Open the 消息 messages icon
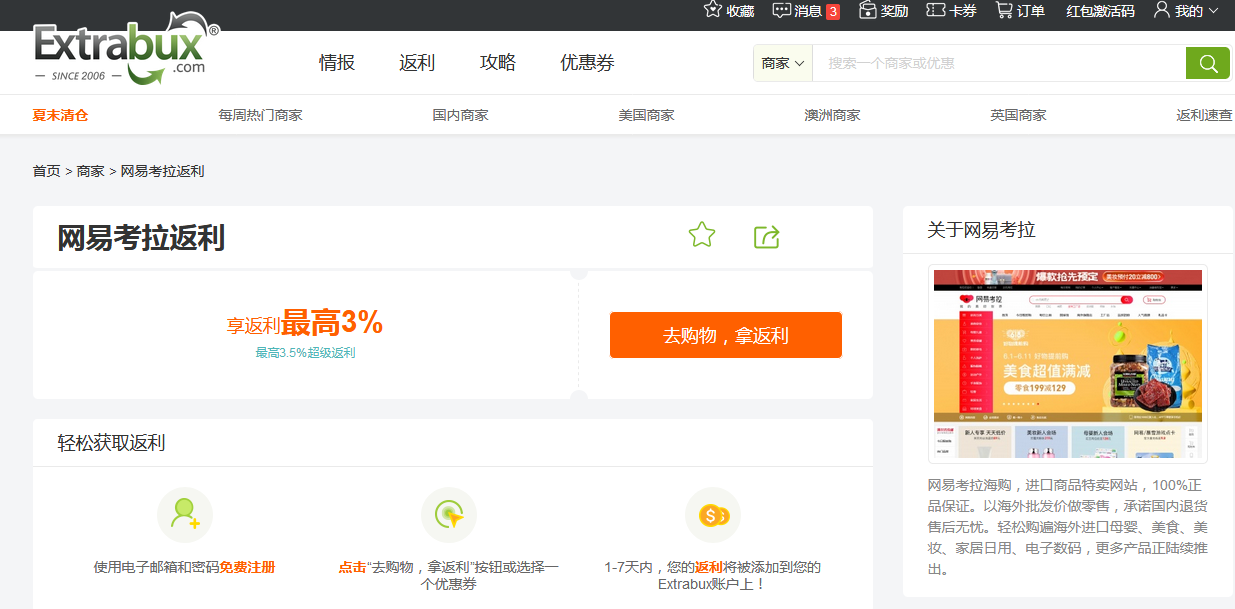The width and height of the screenshot is (1235, 609). [781, 10]
